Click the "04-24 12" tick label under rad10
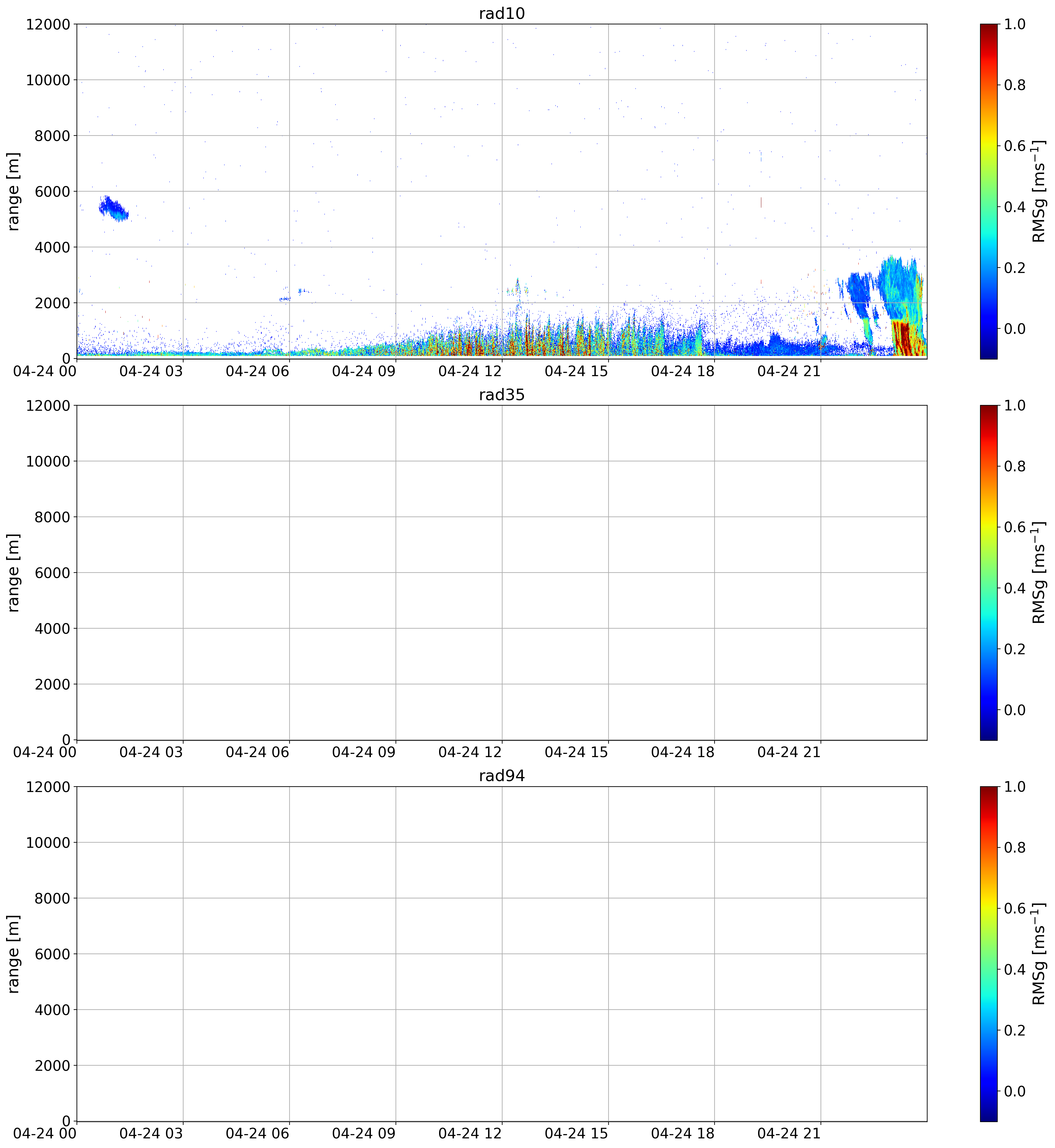Image resolution: width=1055 pixels, height=1148 pixels. click(x=470, y=371)
